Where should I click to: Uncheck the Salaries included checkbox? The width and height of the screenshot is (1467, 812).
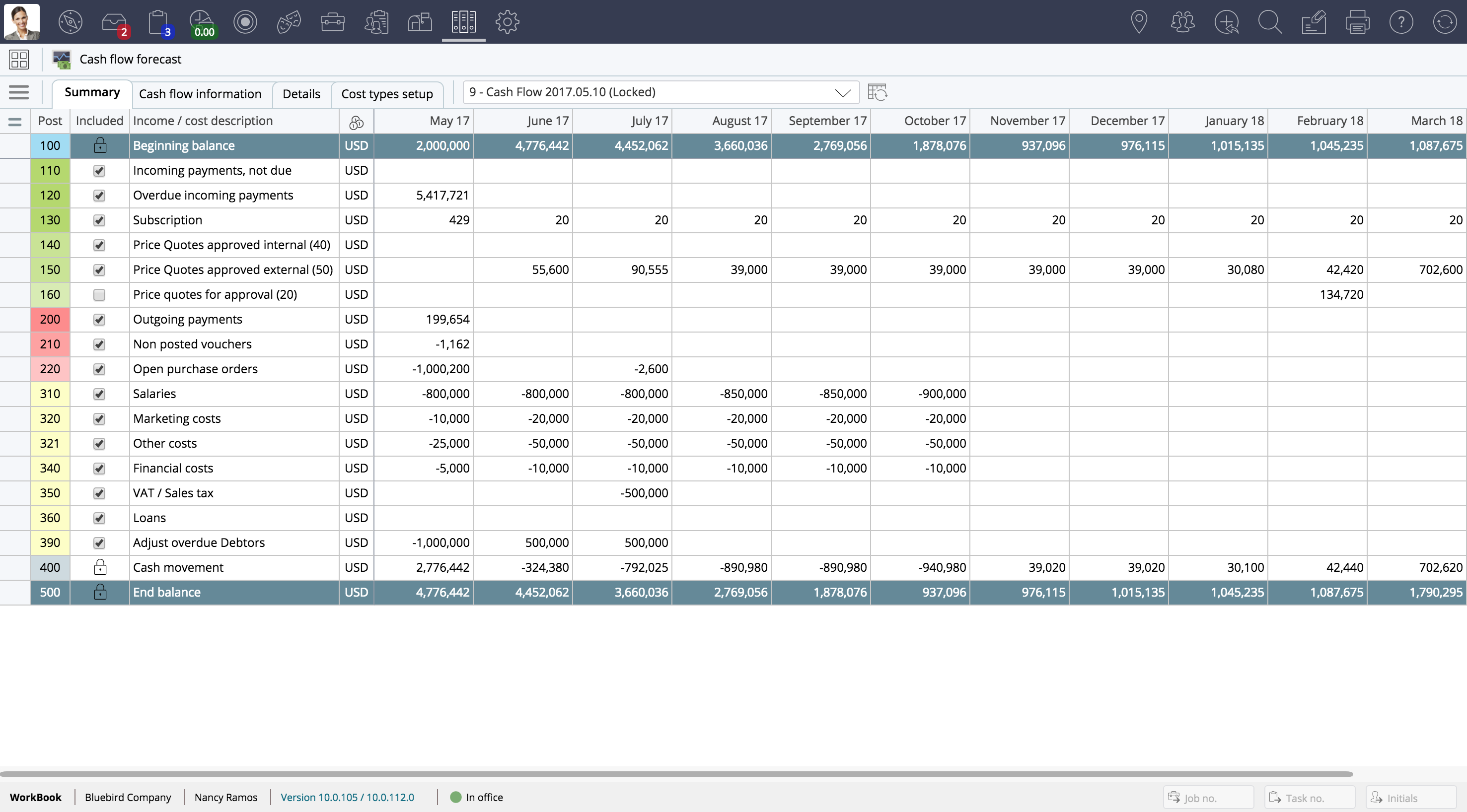100,394
